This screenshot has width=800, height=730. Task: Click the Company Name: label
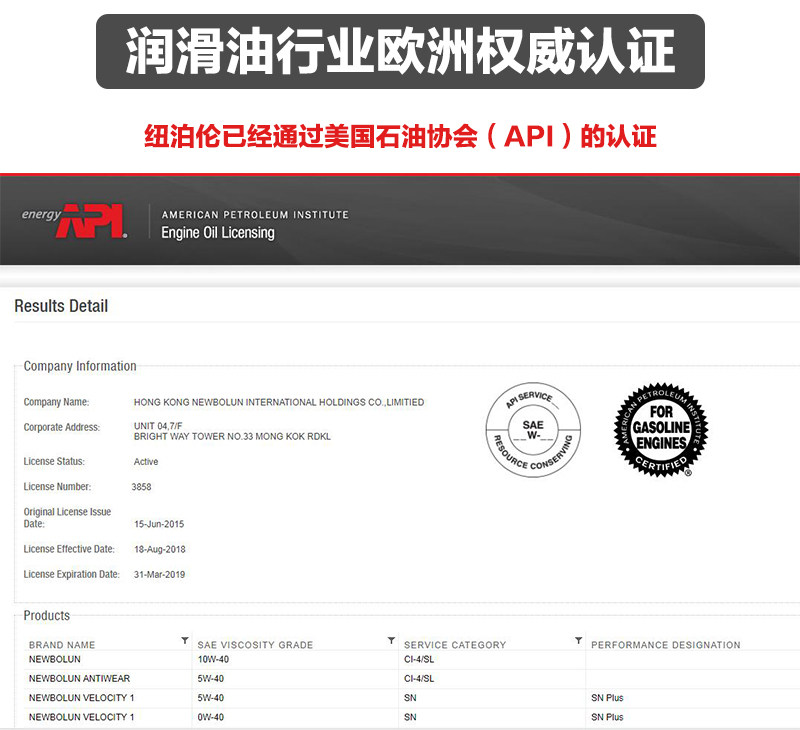tap(56, 402)
